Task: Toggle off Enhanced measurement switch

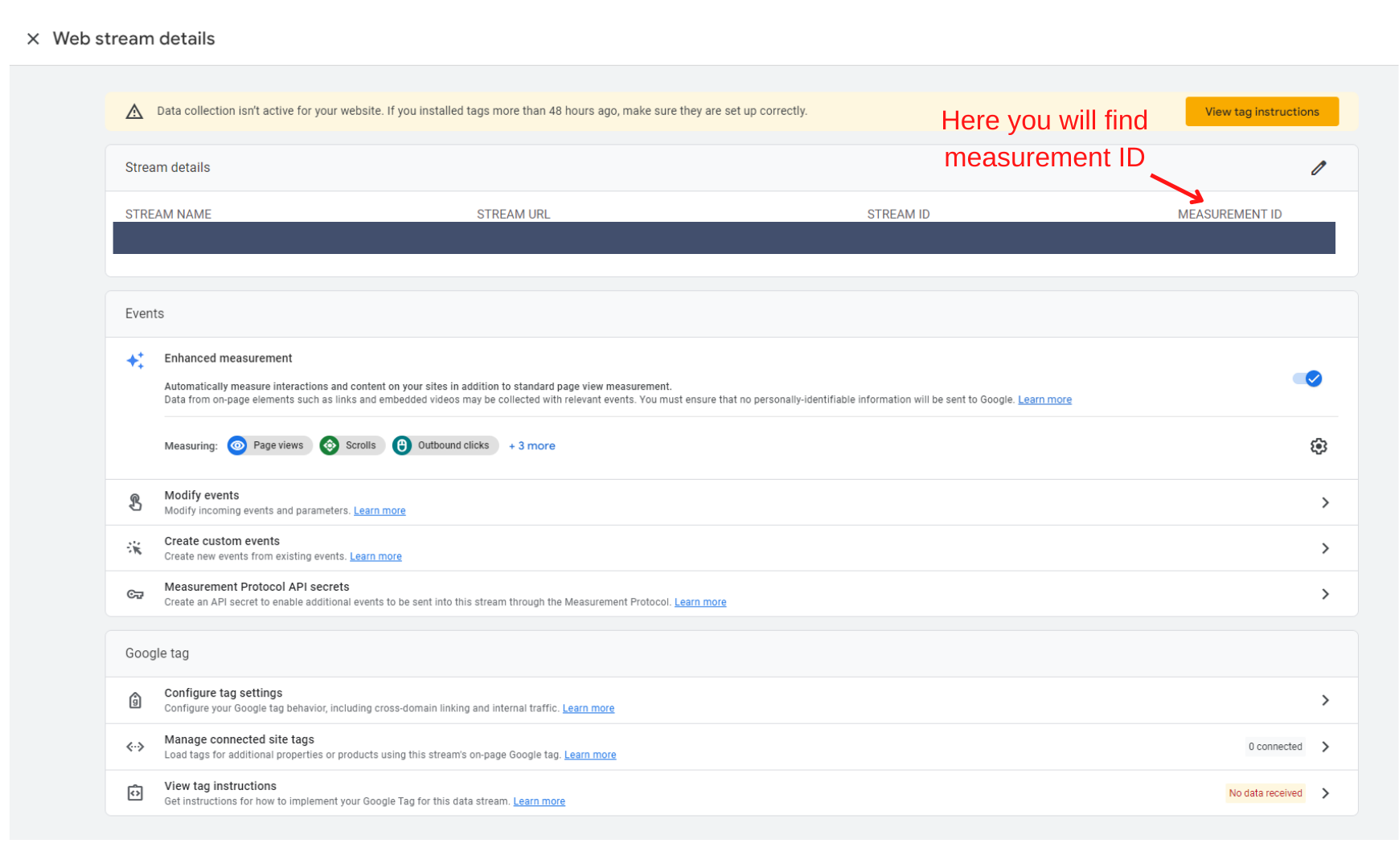Action: (x=1307, y=379)
